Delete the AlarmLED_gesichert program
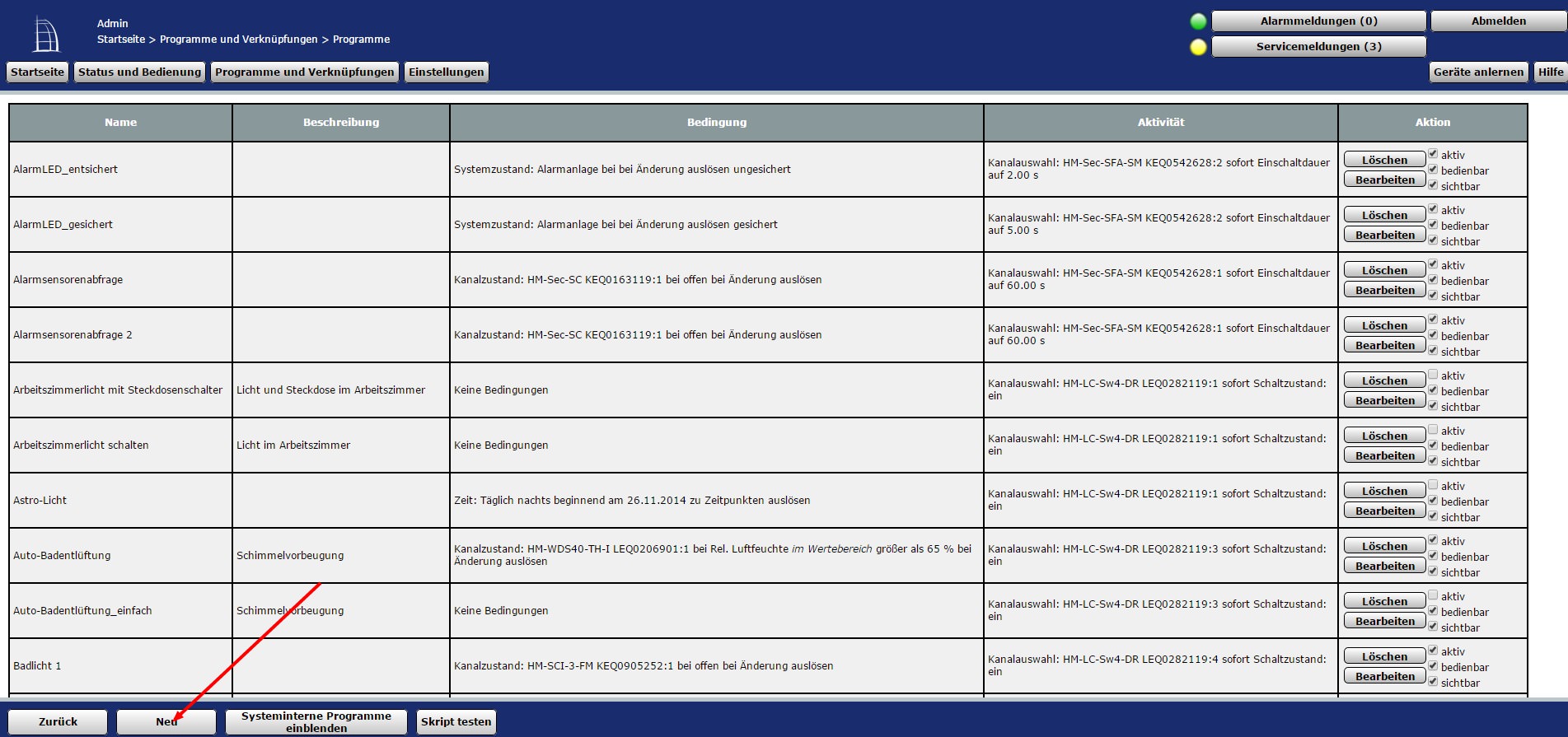1568x737 pixels. pos(1383,215)
